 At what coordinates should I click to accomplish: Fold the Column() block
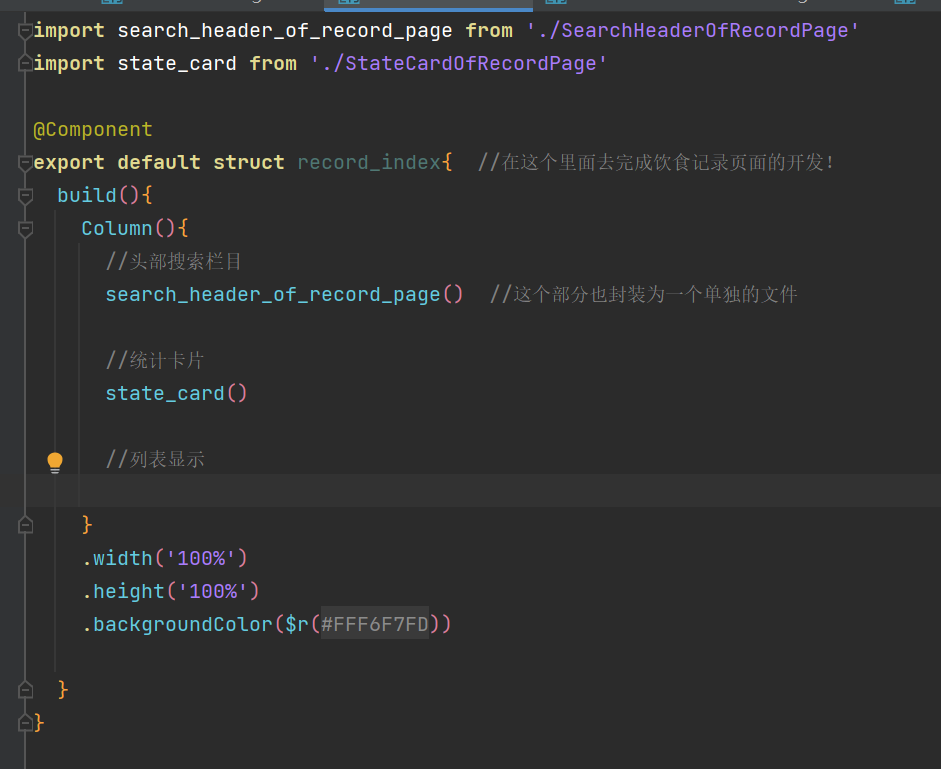click(x=25, y=229)
